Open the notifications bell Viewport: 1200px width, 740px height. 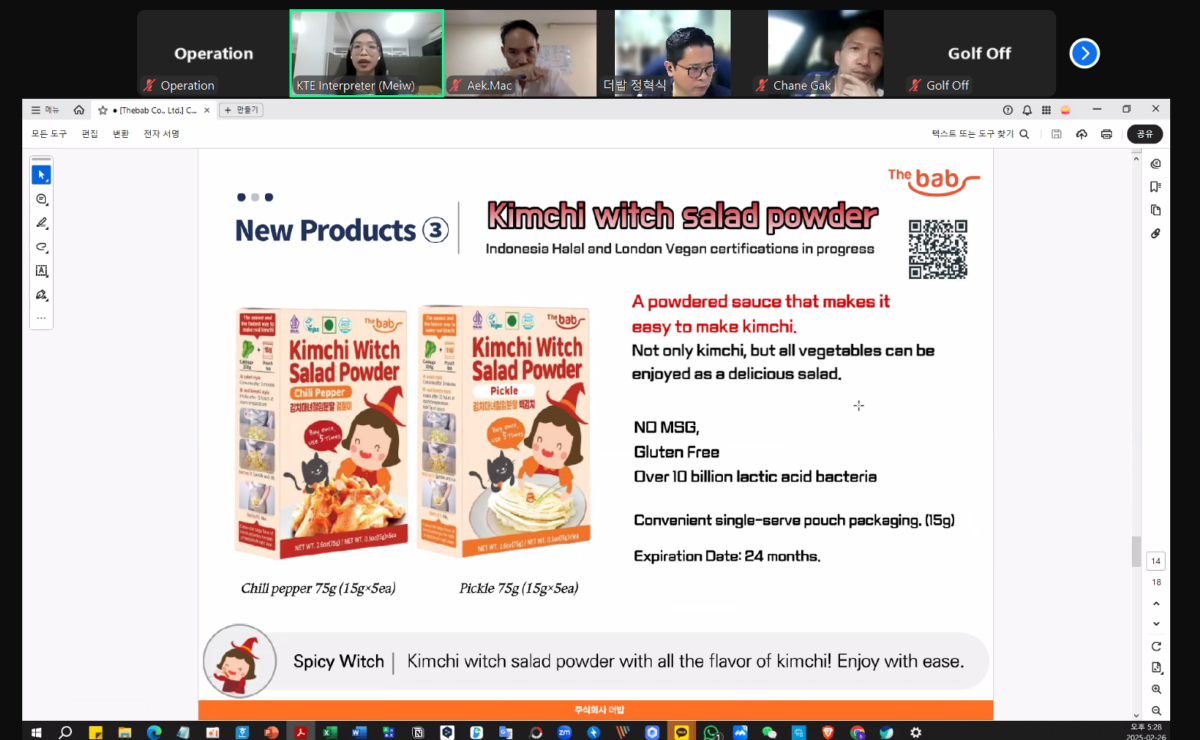[1027, 110]
